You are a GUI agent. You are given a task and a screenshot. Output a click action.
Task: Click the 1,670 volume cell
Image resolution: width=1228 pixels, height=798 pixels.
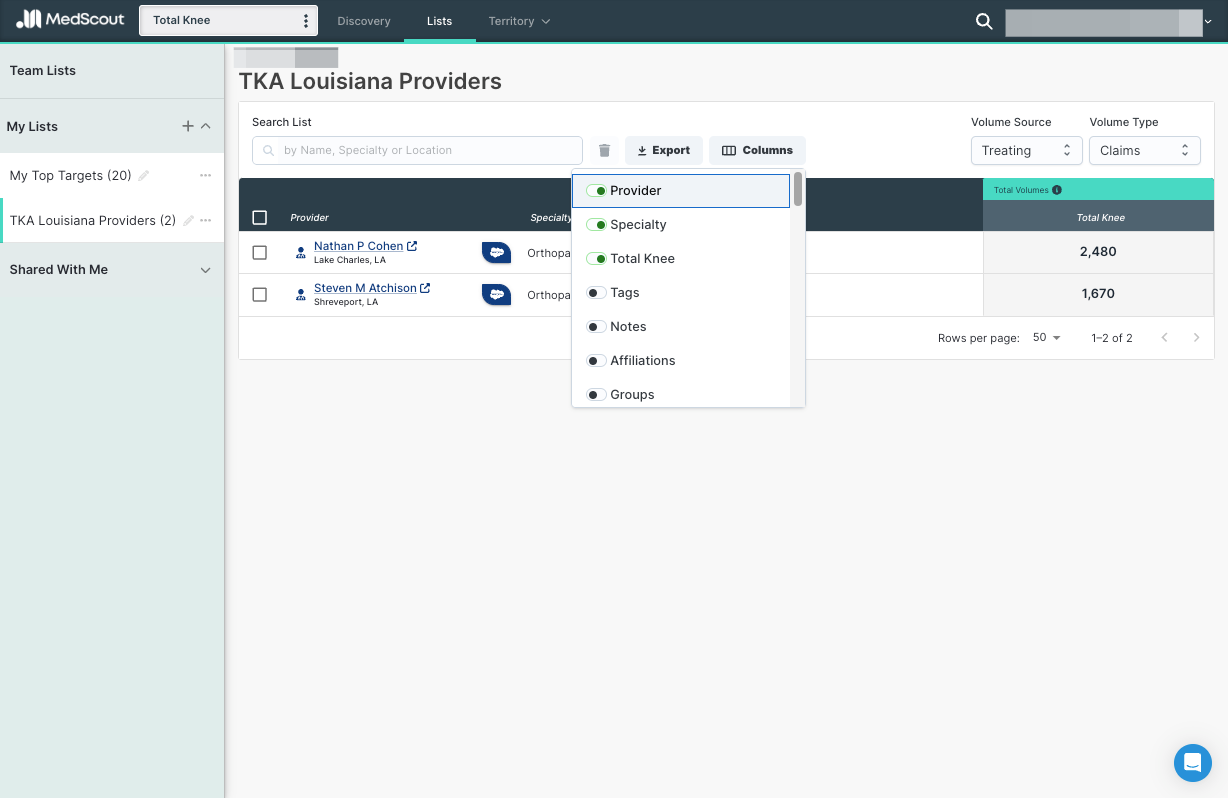coord(1098,294)
